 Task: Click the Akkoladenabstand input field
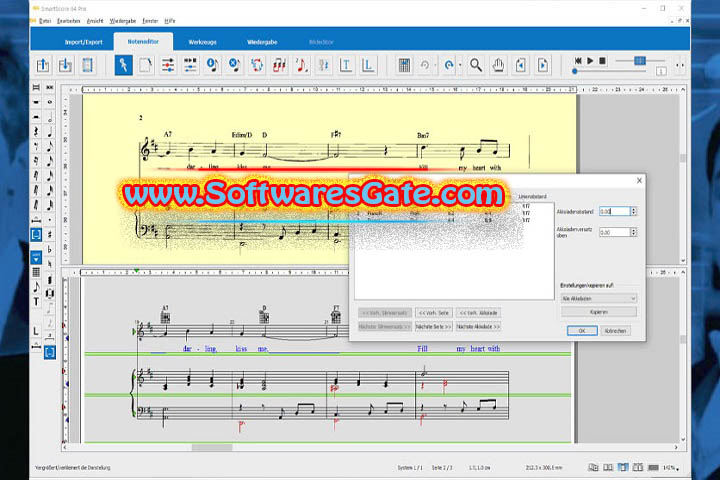615,211
